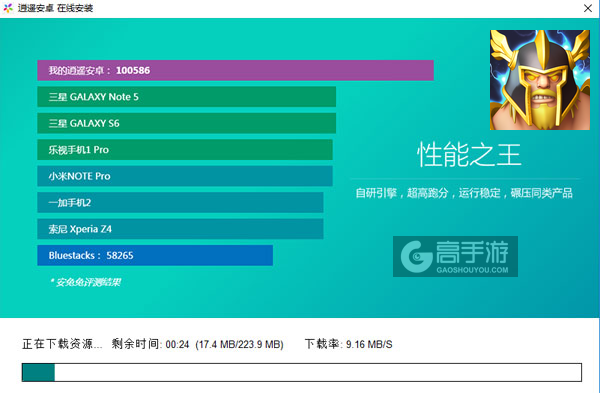
Task: Click the golden helmet warrior game icon
Action: [540, 80]
